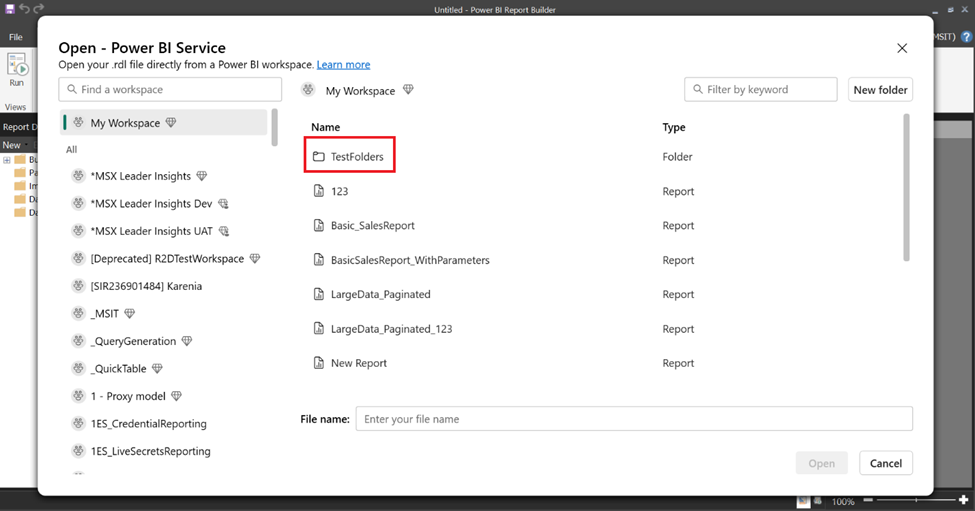Click the Open button
The width and height of the screenshot is (975, 511).
pyautogui.click(x=821, y=463)
